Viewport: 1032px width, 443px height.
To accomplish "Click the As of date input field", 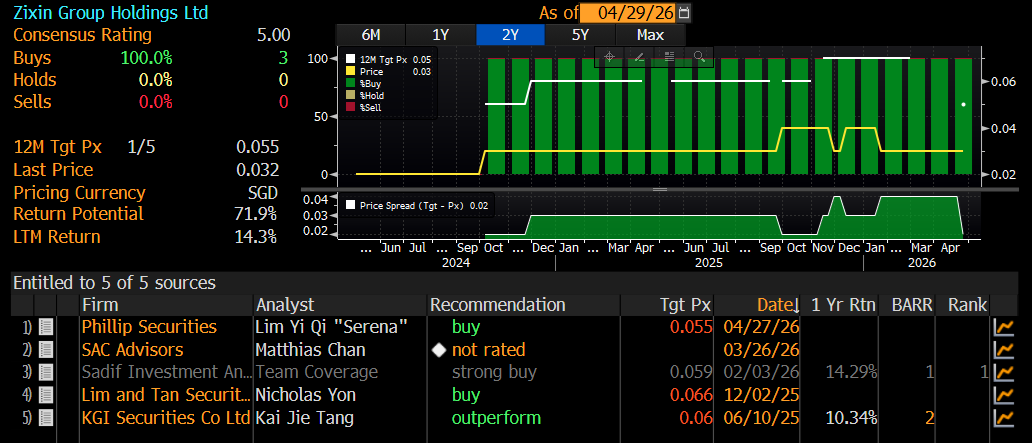I will (635, 13).
